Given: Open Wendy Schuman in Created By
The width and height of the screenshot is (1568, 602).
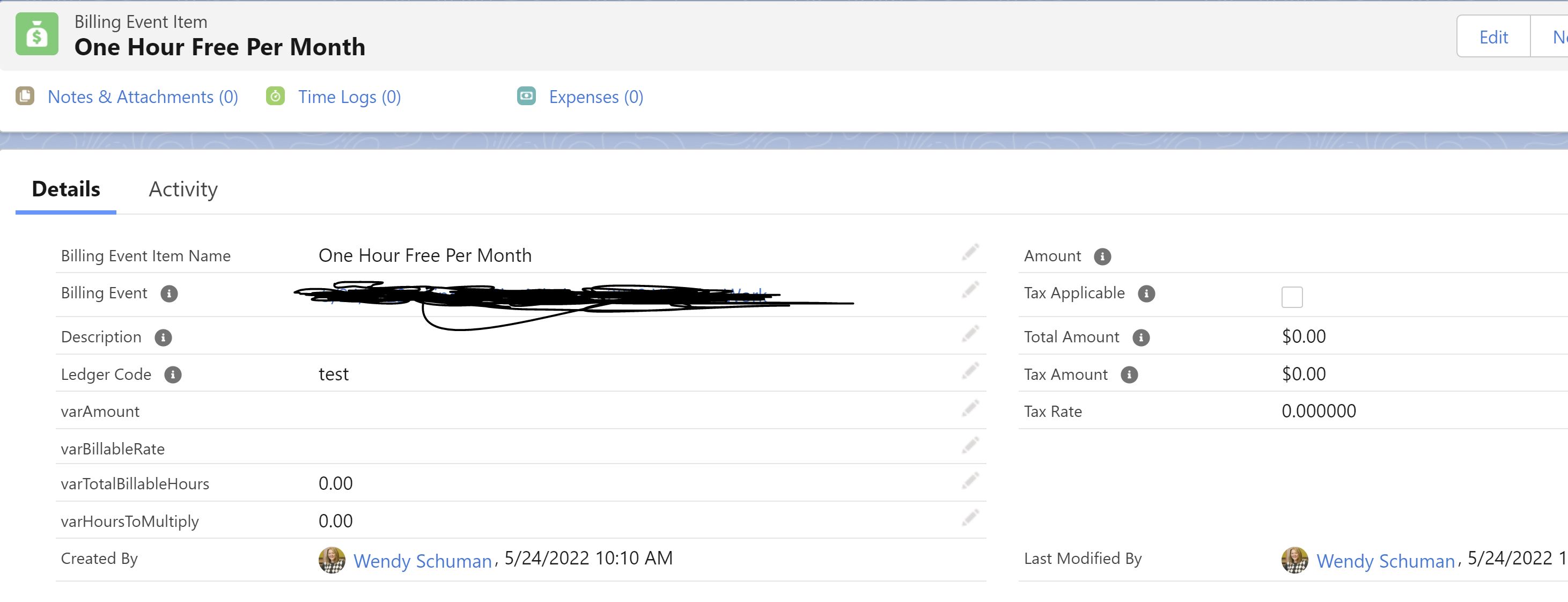Looking at the screenshot, I should pyautogui.click(x=422, y=561).
